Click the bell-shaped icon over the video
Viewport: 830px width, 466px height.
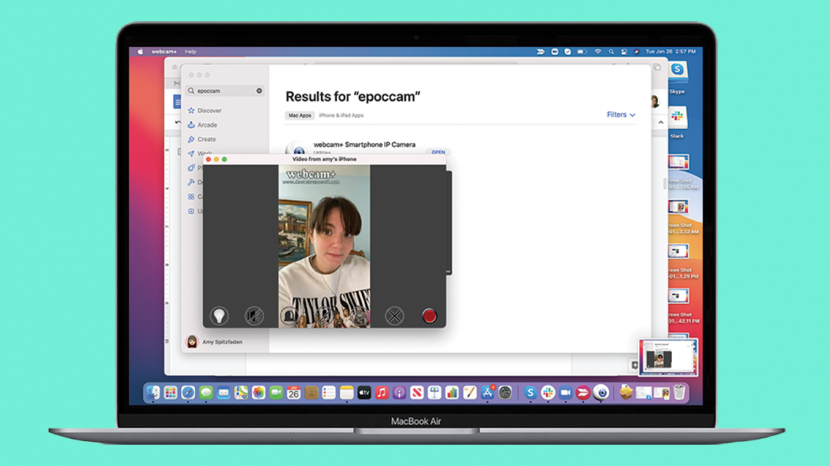coord(289,316)
